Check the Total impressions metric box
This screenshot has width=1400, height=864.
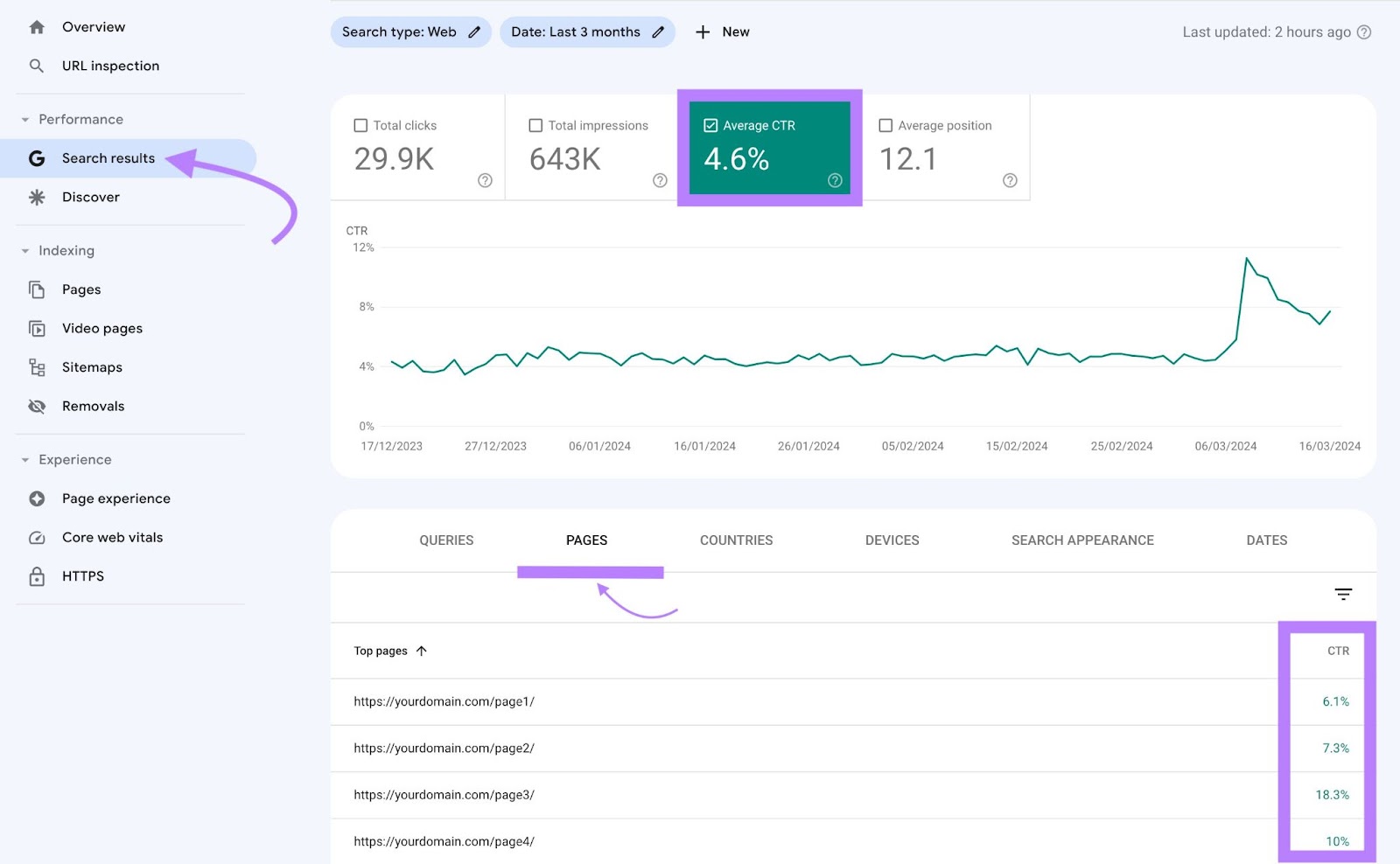535,126
